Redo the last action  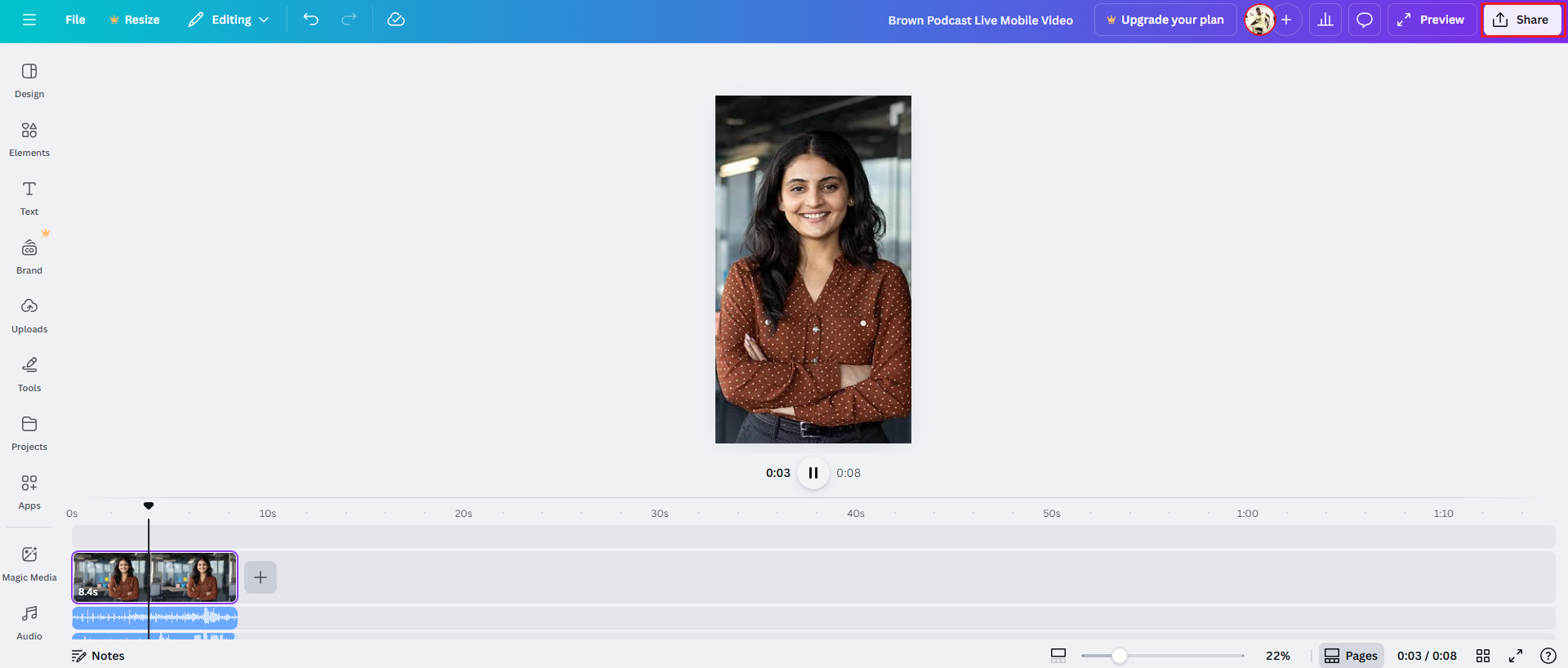click(349, 20)
